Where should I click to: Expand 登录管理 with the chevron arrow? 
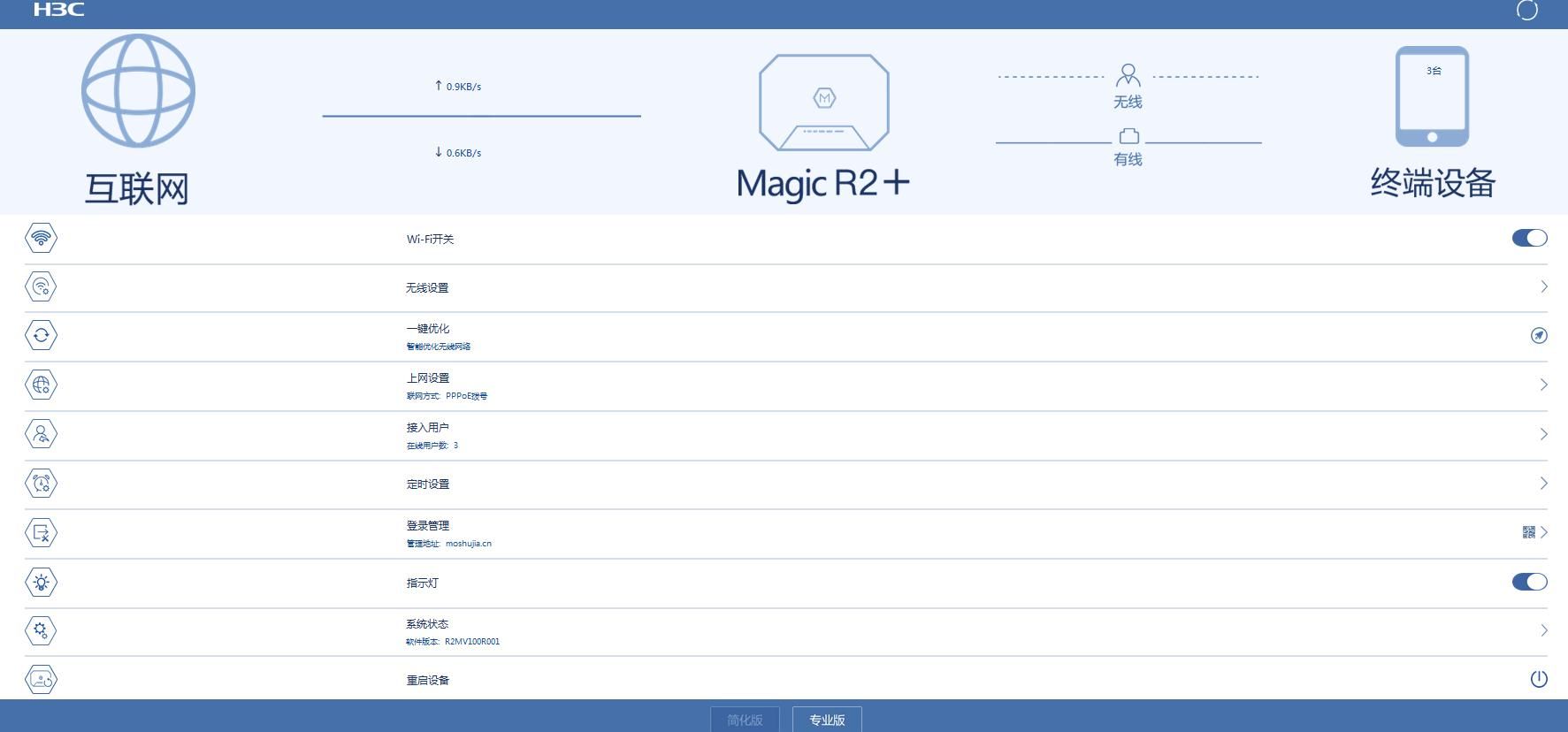(x=1543, y=532)
